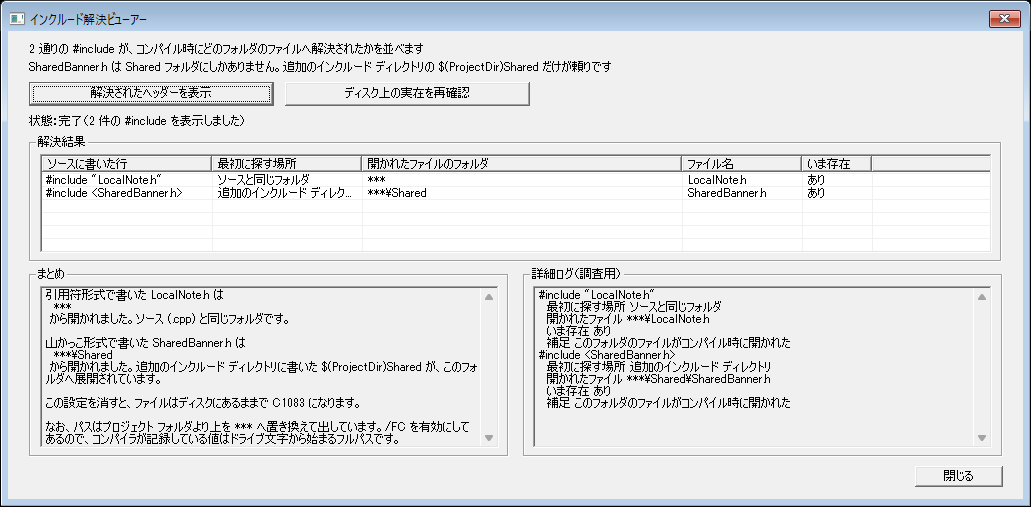This screenshot has height=507, width=1031.
Task: Click the ファイル名 column header
Action: [x=742, y=164]
